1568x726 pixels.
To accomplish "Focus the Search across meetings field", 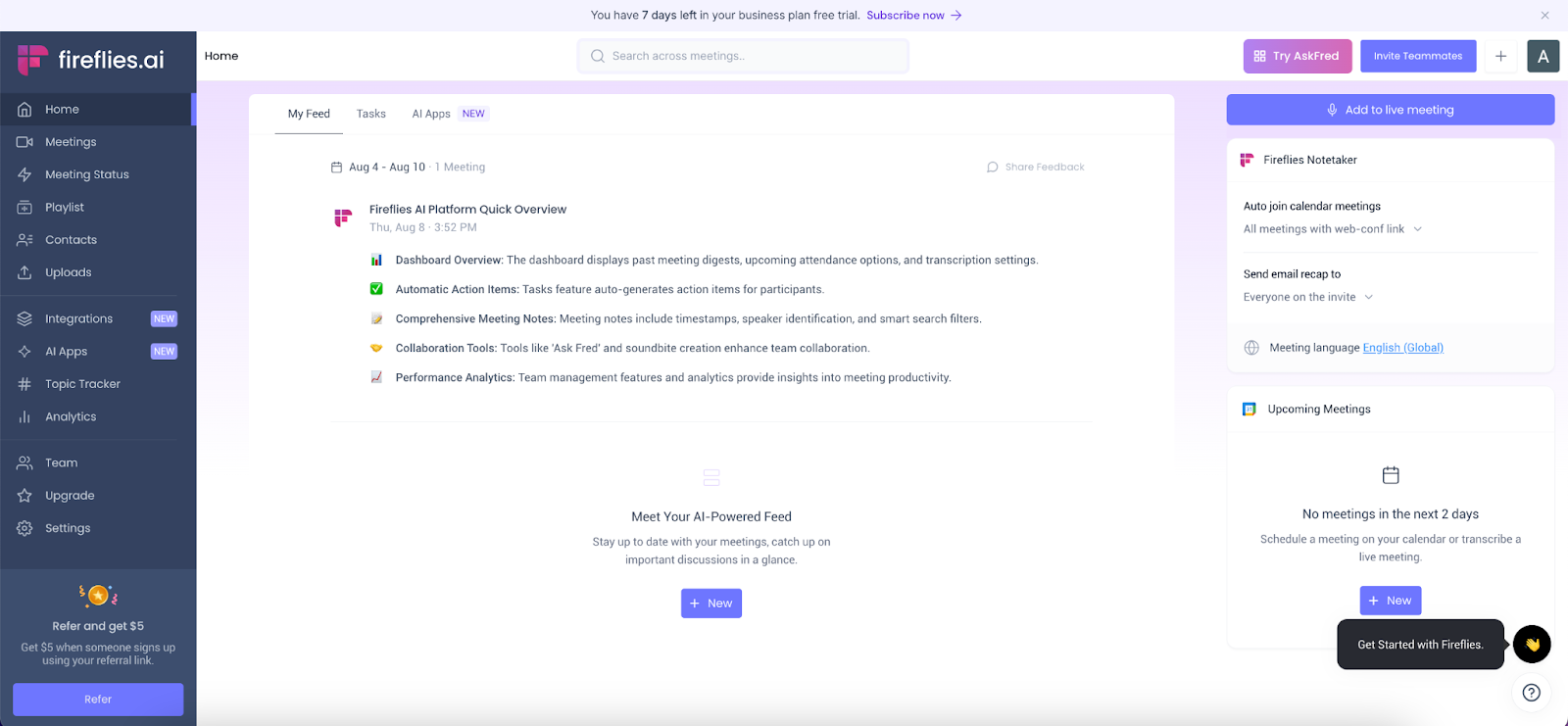I will 743,56.
